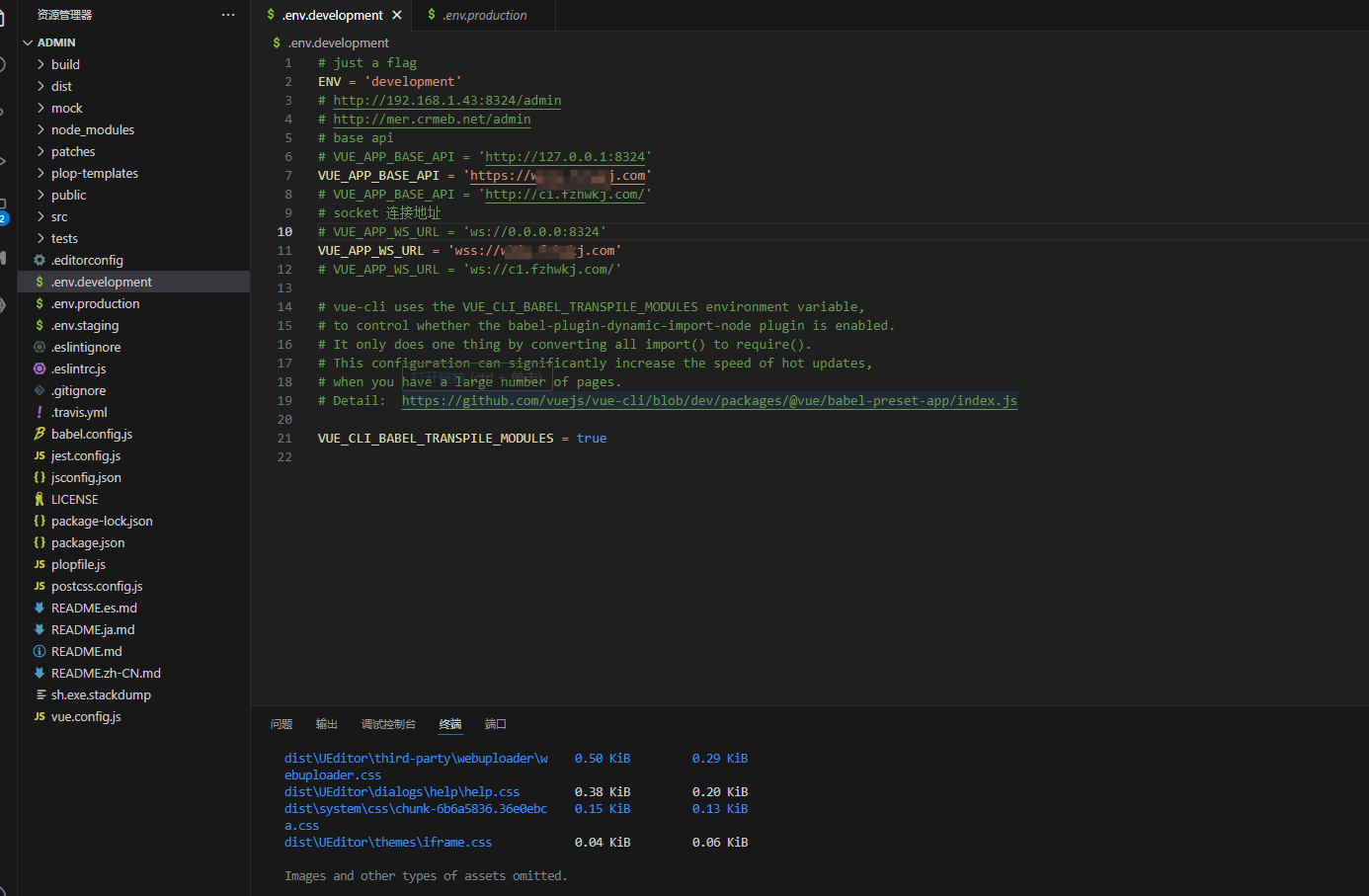Click the .travis.yml exclamation icon
The height and width of the screenshot is (896, 1369).
[x=40, y=412]
